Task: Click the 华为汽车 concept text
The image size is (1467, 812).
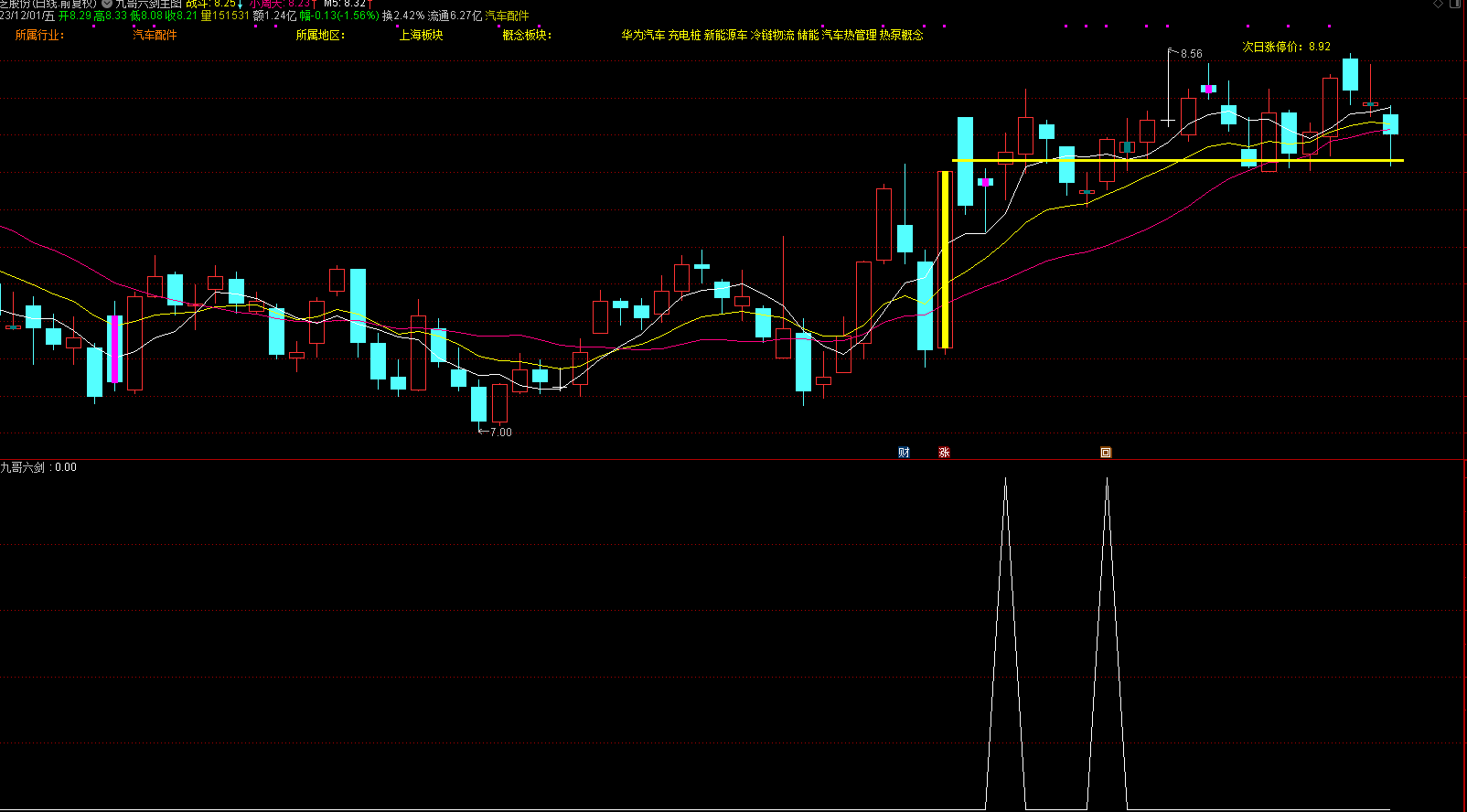Action: [643, 35]
